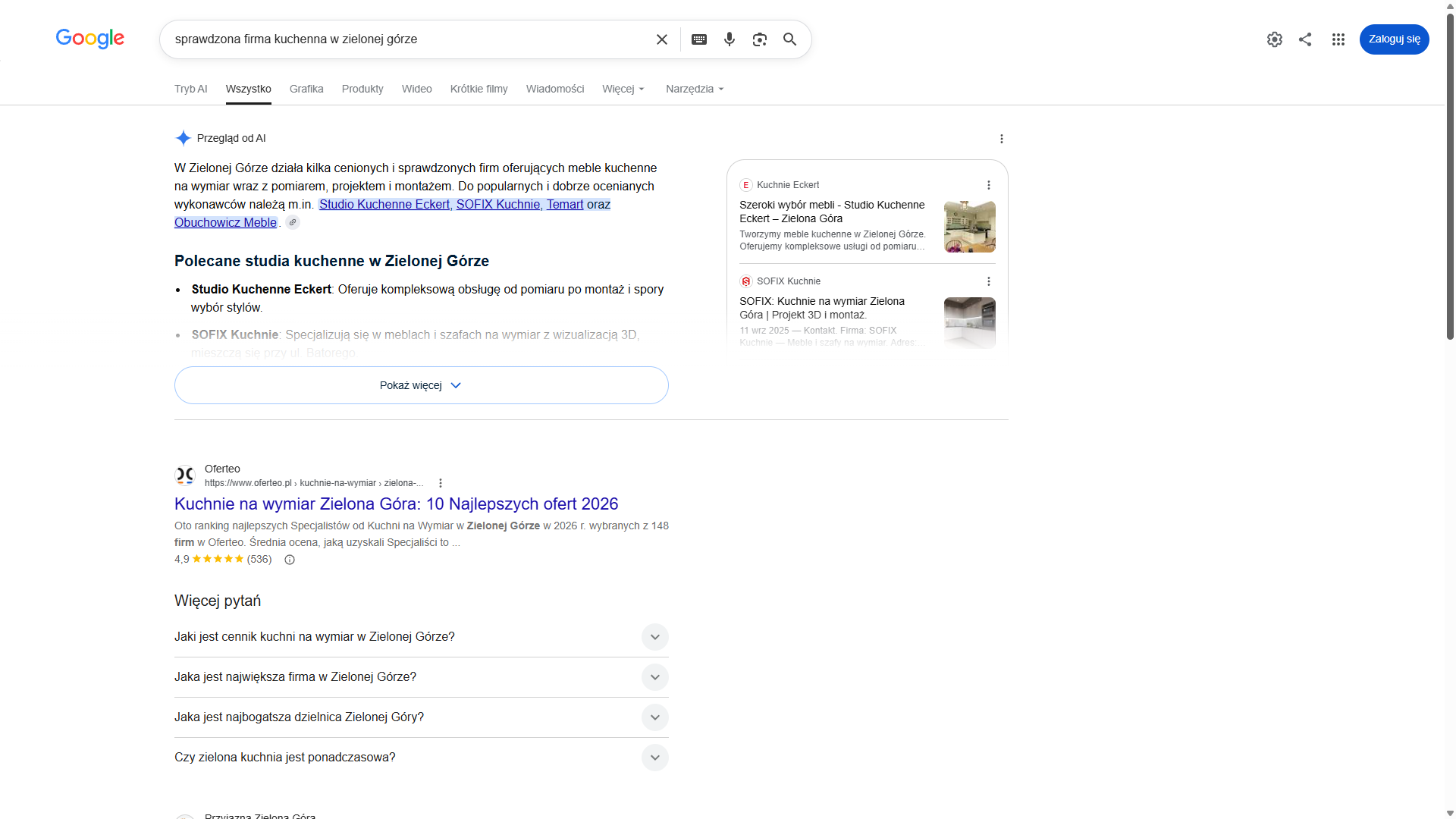The width and height of the screenshot is (1456, 819).
Task: Expand 'Jaki jest cennik kuchni' question
Action: (422, 637)
